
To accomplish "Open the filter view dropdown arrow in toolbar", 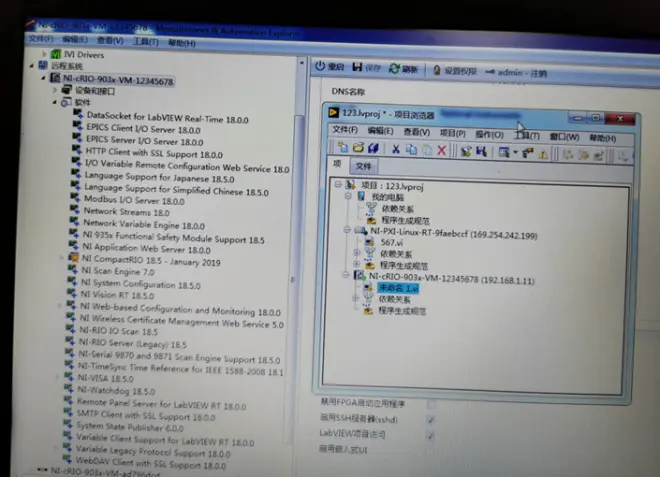I will [515, 152].
